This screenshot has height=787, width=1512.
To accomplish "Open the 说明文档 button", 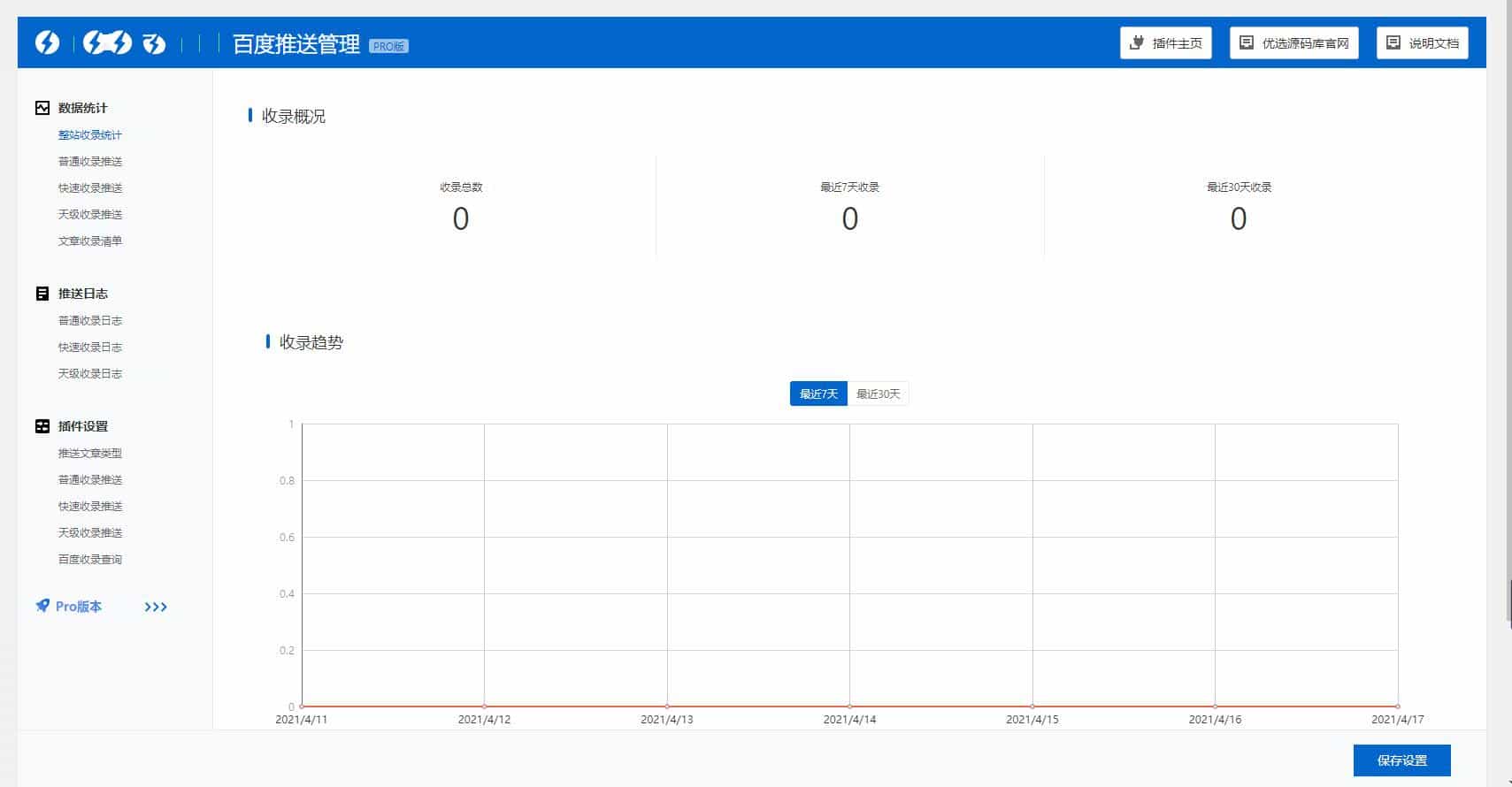I will tap(1423, 43).
